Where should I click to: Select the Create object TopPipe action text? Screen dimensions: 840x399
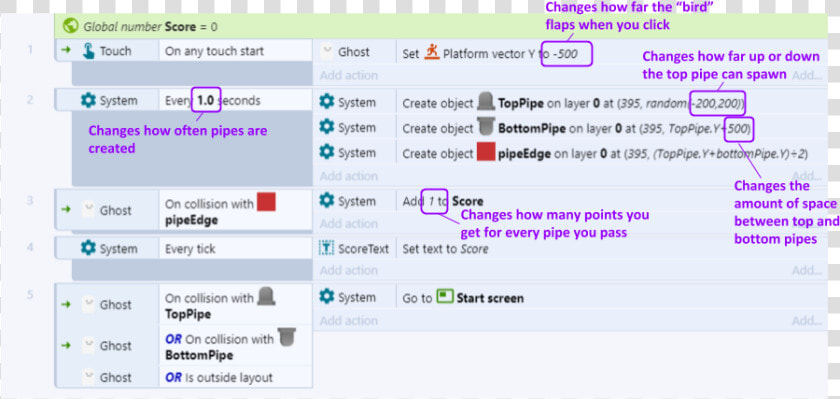pyautogui.click(x=573, y=103)
